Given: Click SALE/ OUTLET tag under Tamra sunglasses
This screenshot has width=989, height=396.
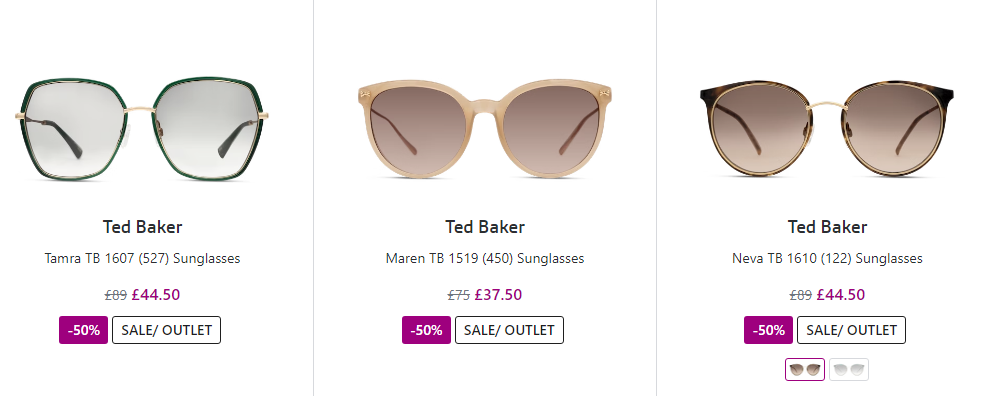Looking at the screenshot, I should coord(167,330).
